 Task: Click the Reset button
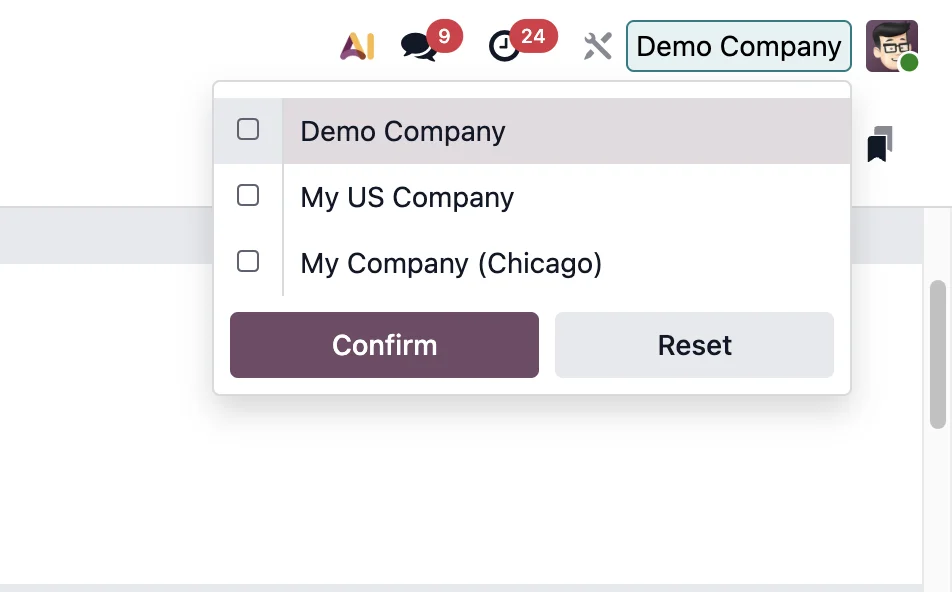[x=694, y=345]
